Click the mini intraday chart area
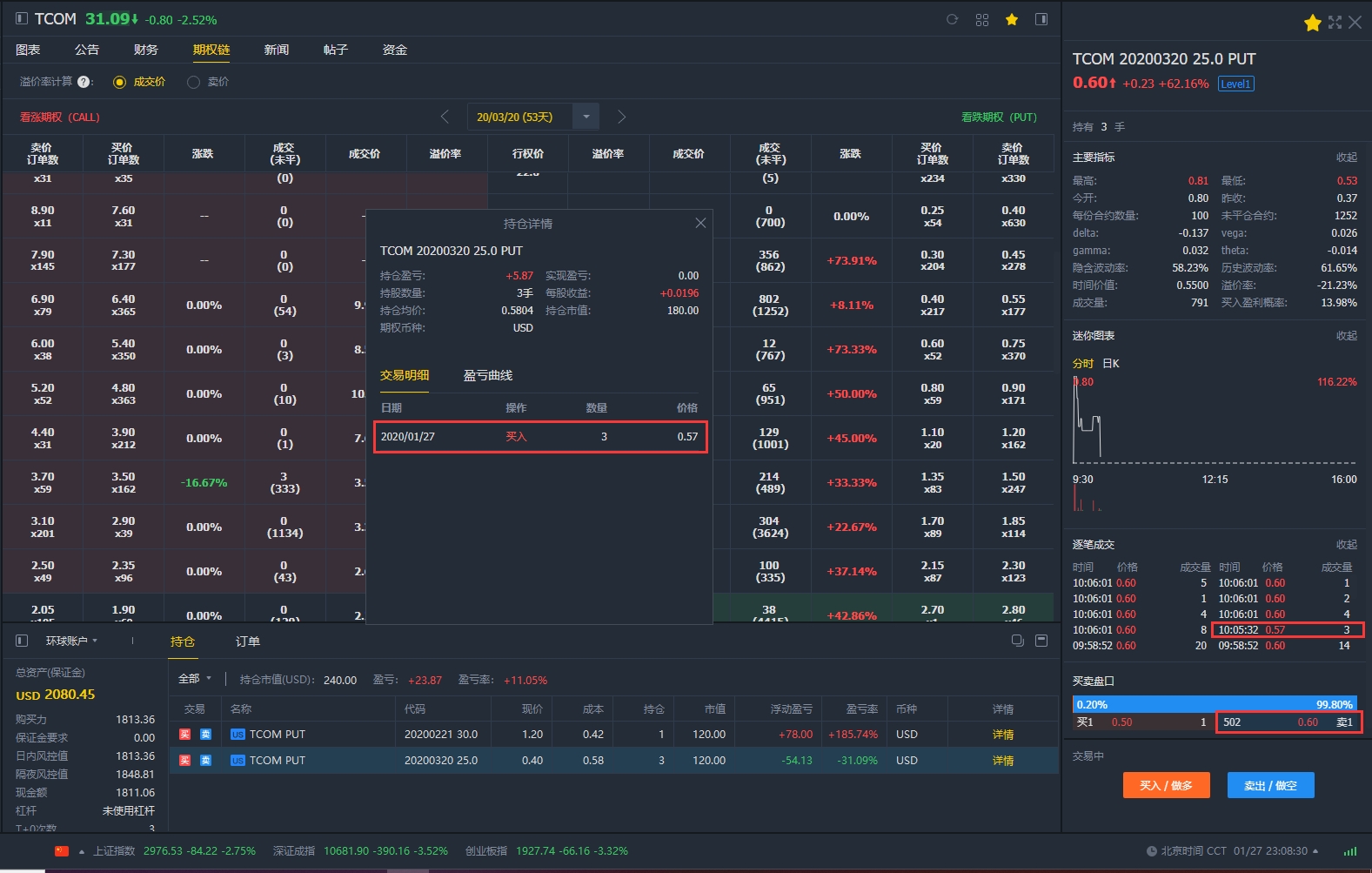Viewport: 1372px width, 873px height. [x=1215, y=422]
